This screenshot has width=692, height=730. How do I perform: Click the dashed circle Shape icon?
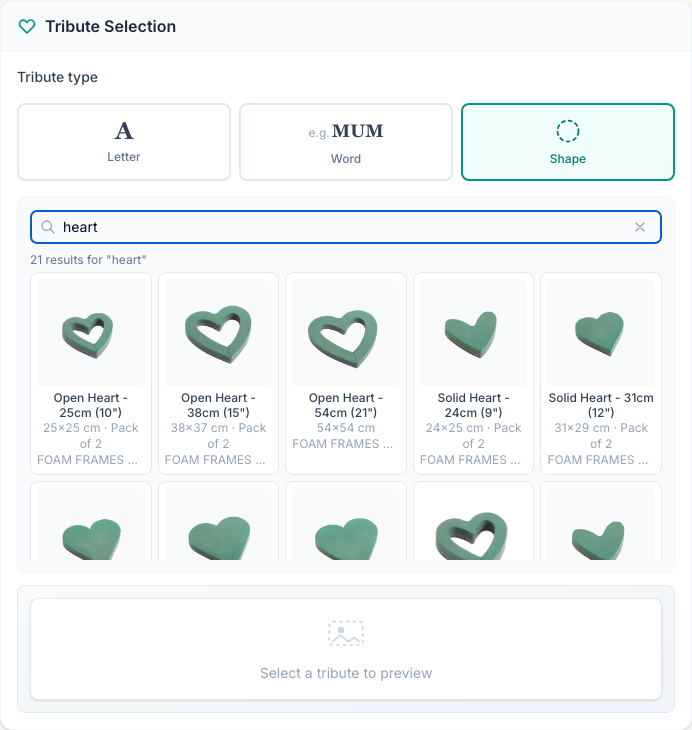(568, 131)
